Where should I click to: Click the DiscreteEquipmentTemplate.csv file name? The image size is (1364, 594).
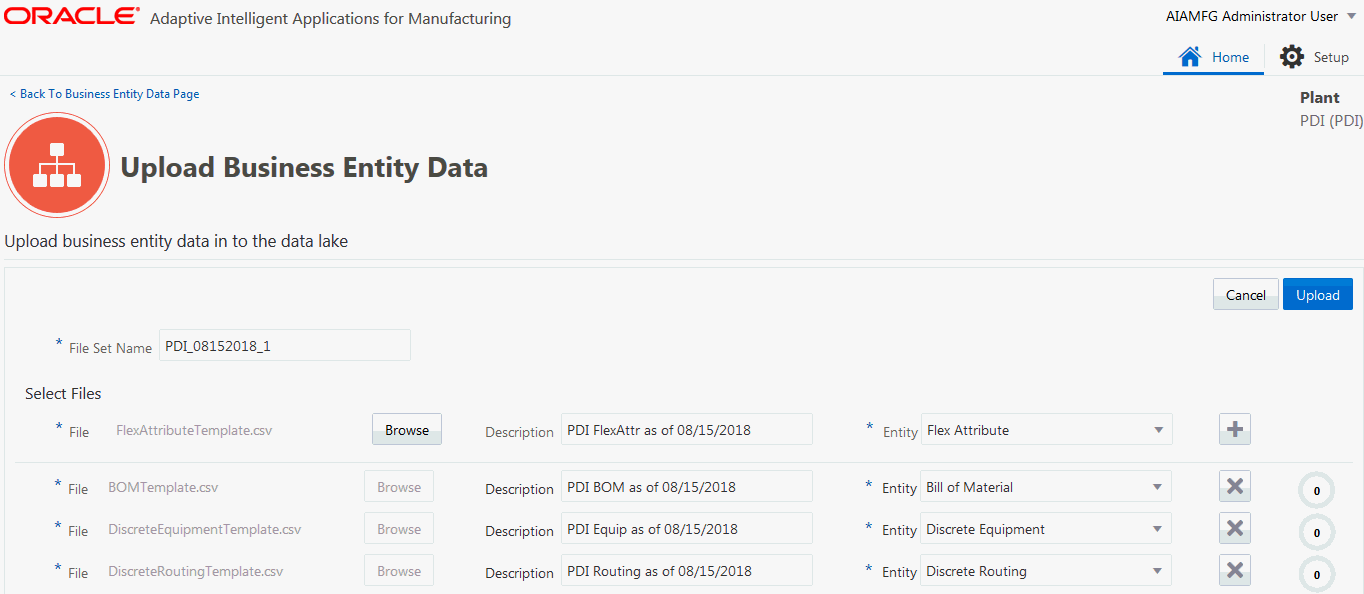click(x=205, y=529)
